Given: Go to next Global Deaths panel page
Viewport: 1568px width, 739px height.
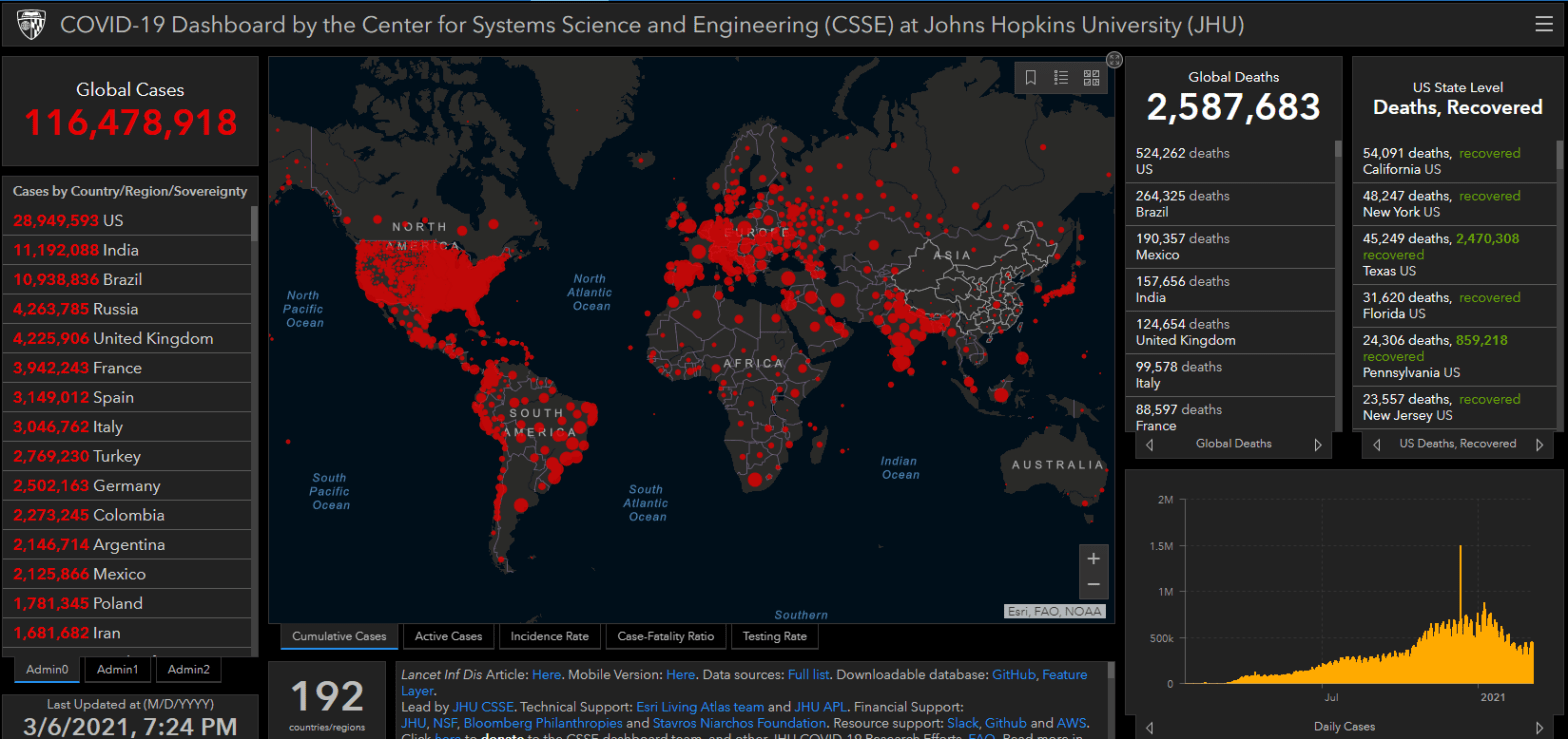Looking at the screenshot, I should [1317, 444].
